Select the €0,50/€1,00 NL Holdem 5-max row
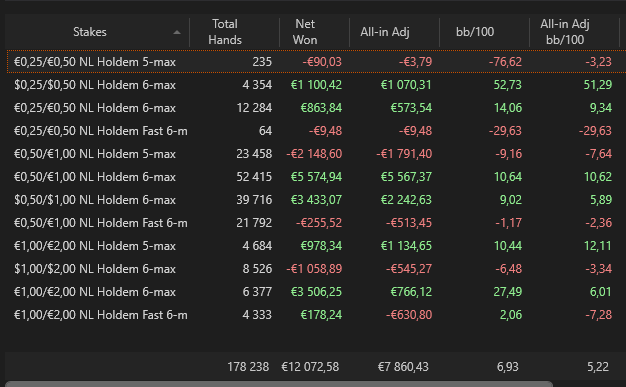The width and height of the screenshot is (626, 387). coord(316,154)
